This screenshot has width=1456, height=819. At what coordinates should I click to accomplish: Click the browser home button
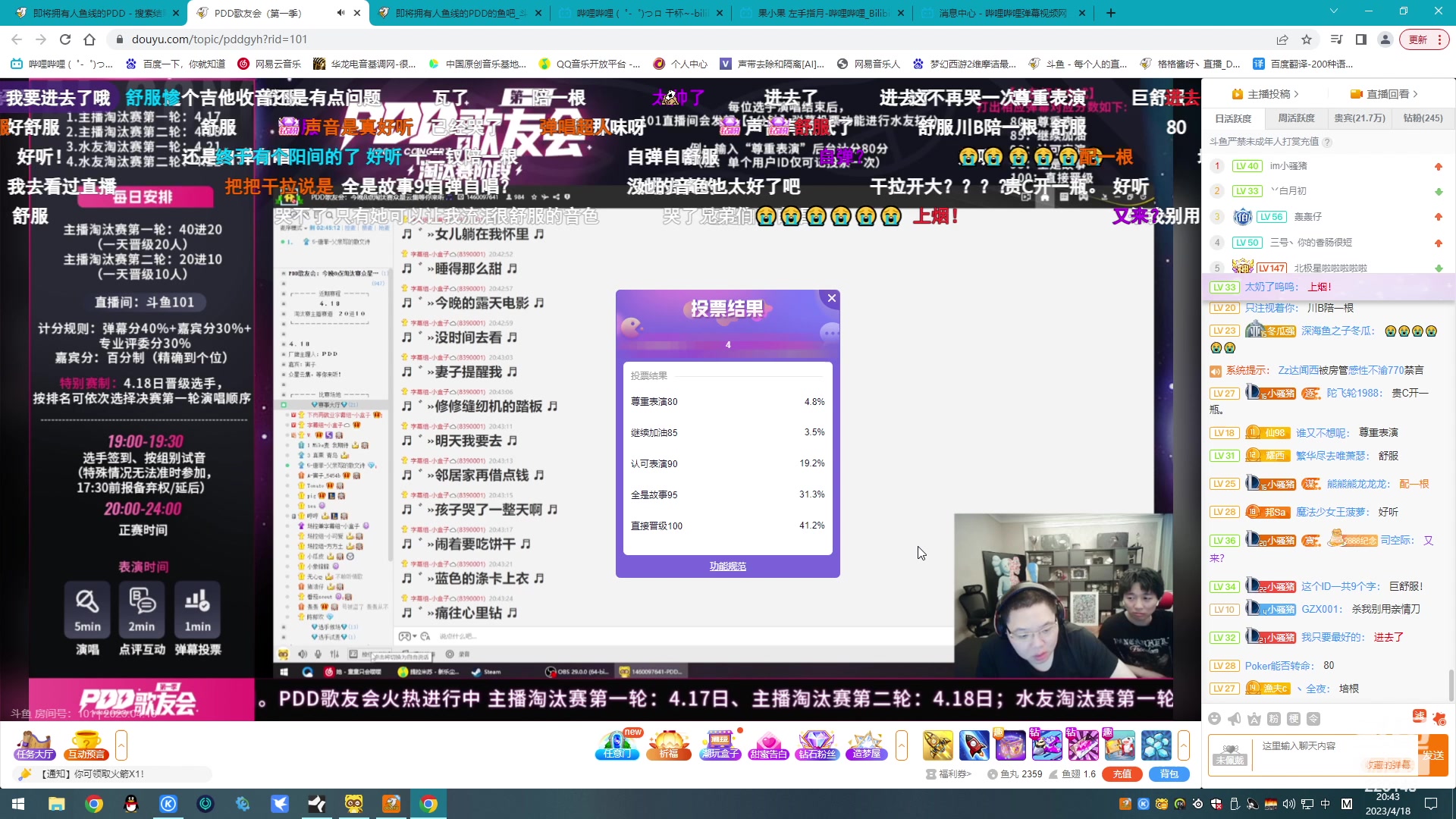point(89,39)
